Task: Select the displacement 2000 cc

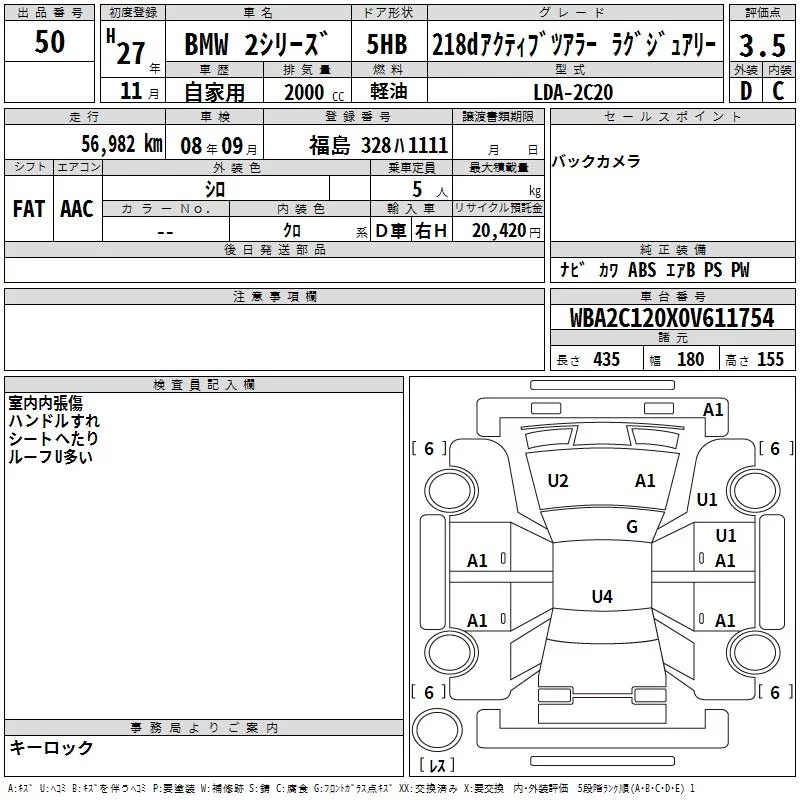Action: pos(314,92)
